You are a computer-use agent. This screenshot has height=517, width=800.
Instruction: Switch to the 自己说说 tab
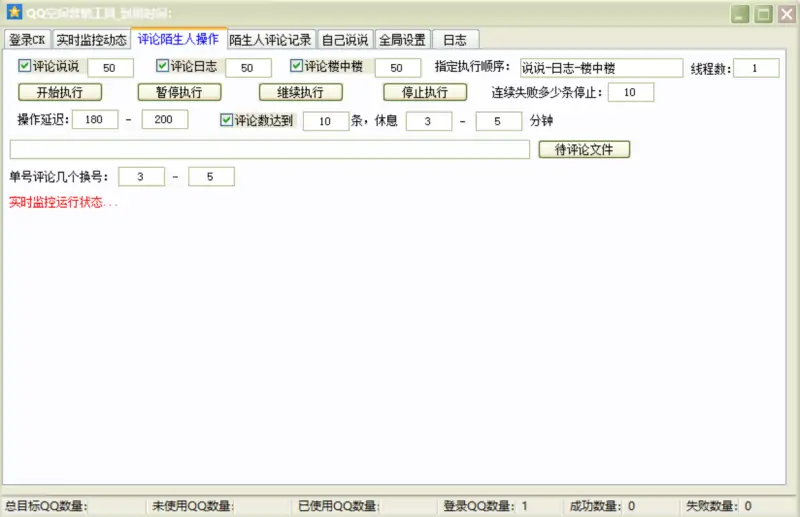tap(345, 40)
